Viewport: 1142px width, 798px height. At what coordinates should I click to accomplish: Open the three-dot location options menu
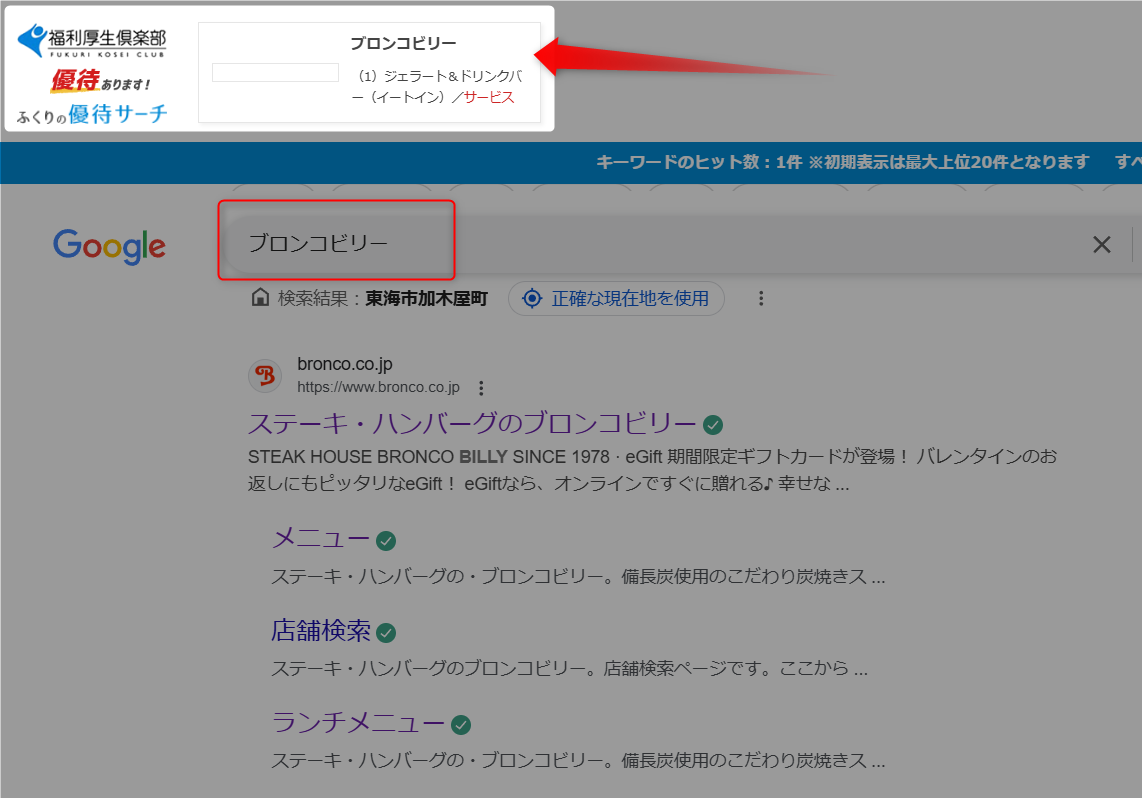coord(761,298)
